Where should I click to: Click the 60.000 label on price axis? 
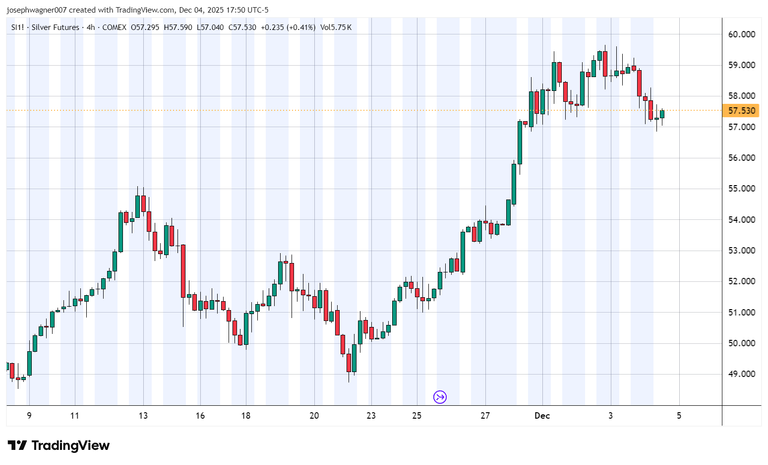click(x=741, y=34)
